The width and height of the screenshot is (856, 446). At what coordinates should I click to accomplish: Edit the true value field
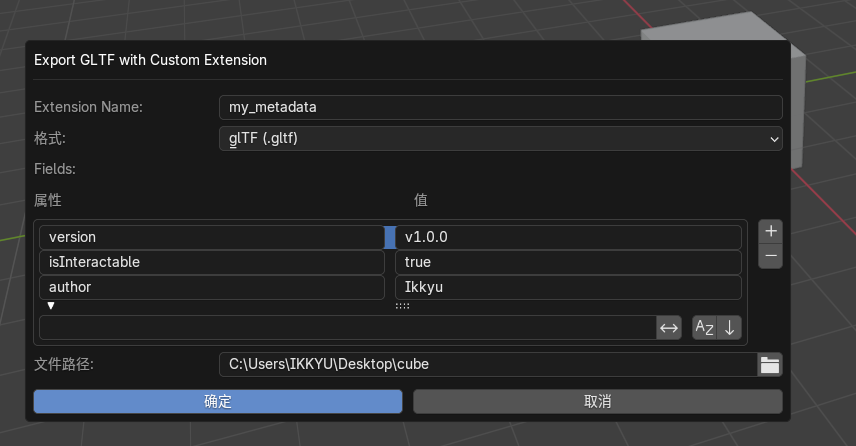tap(568, 263)
